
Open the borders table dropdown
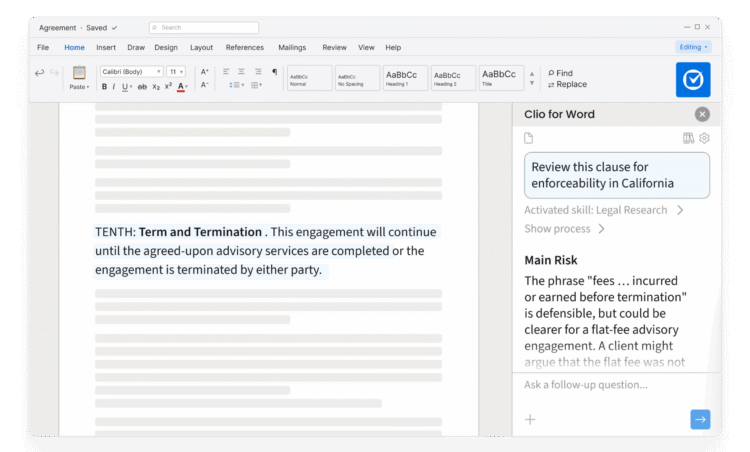click(256, 85)
